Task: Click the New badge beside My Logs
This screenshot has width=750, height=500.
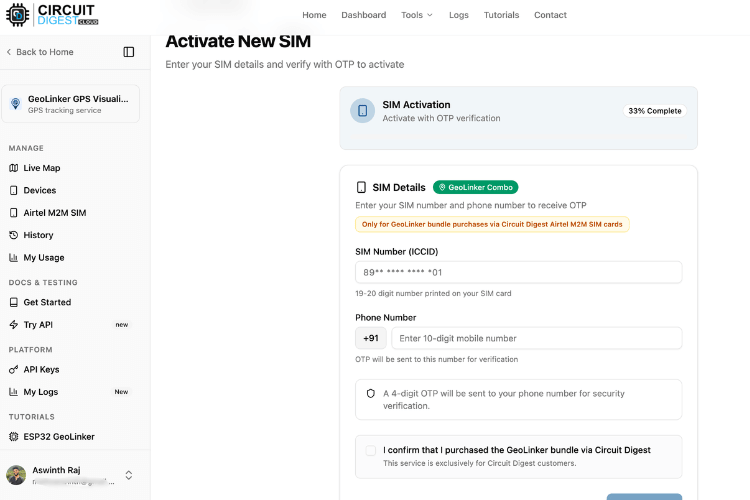Action: [x=121, y=392]
